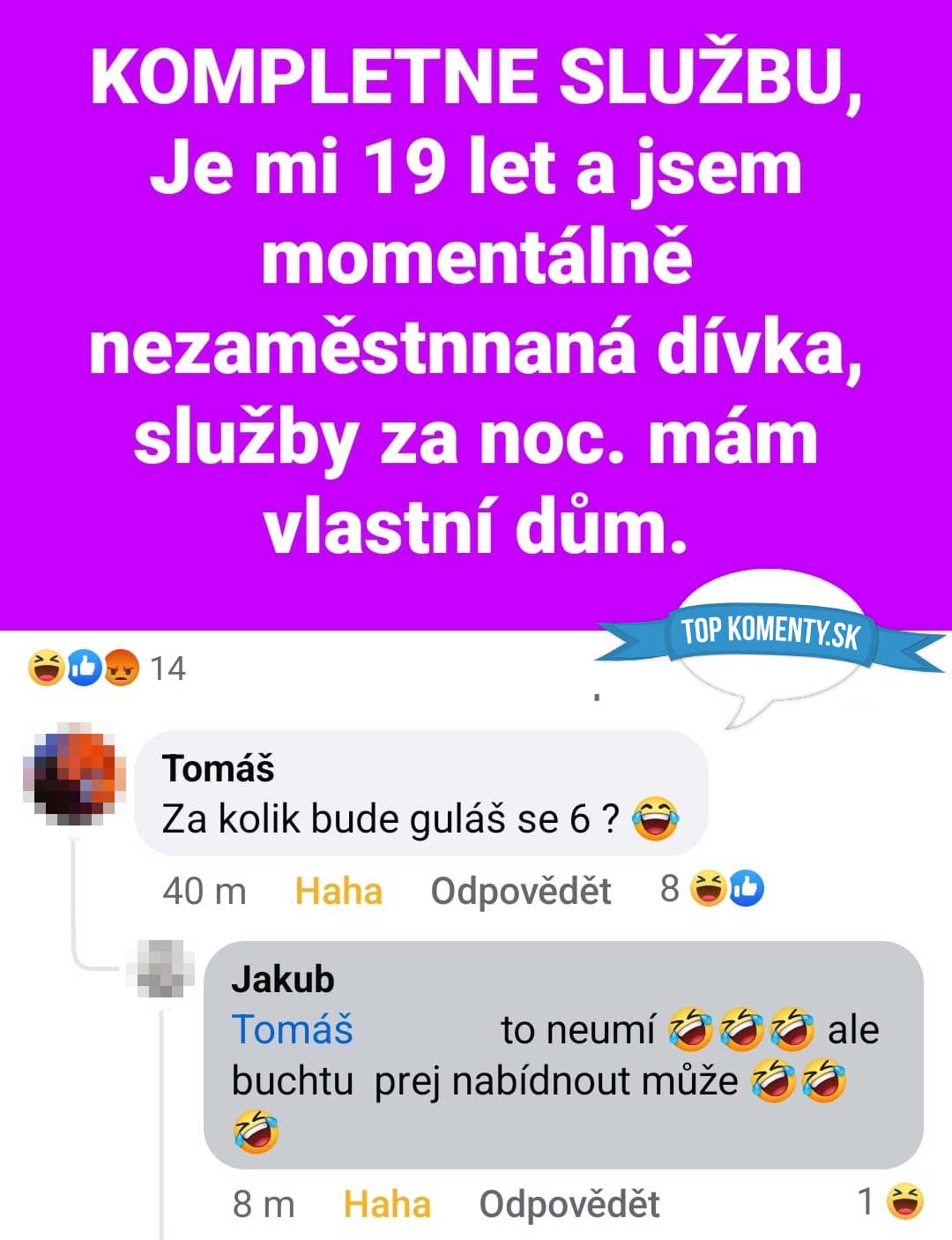
Task: Click Odpovědět under Tomáš's comment
Action: tap(520, 891)
